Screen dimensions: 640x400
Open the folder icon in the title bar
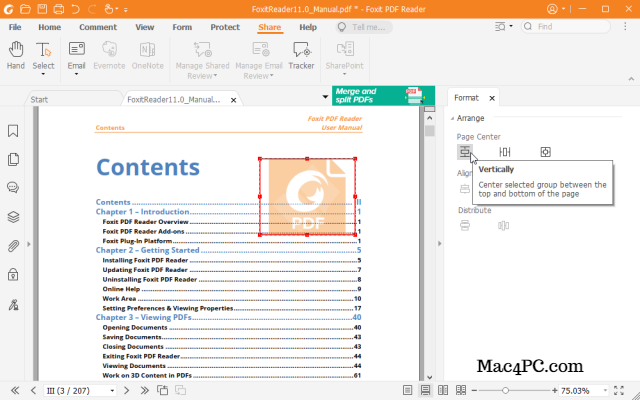(25, 9)
